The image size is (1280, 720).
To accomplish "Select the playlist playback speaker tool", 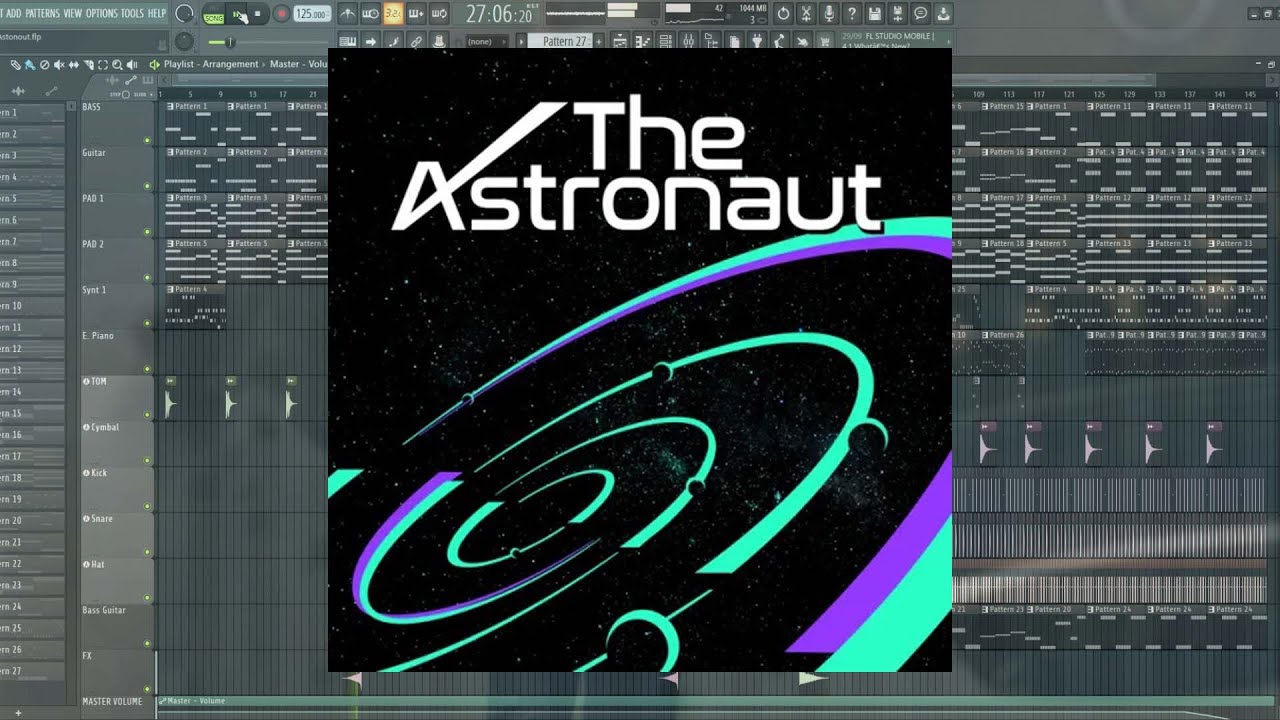I will [132, 64].
